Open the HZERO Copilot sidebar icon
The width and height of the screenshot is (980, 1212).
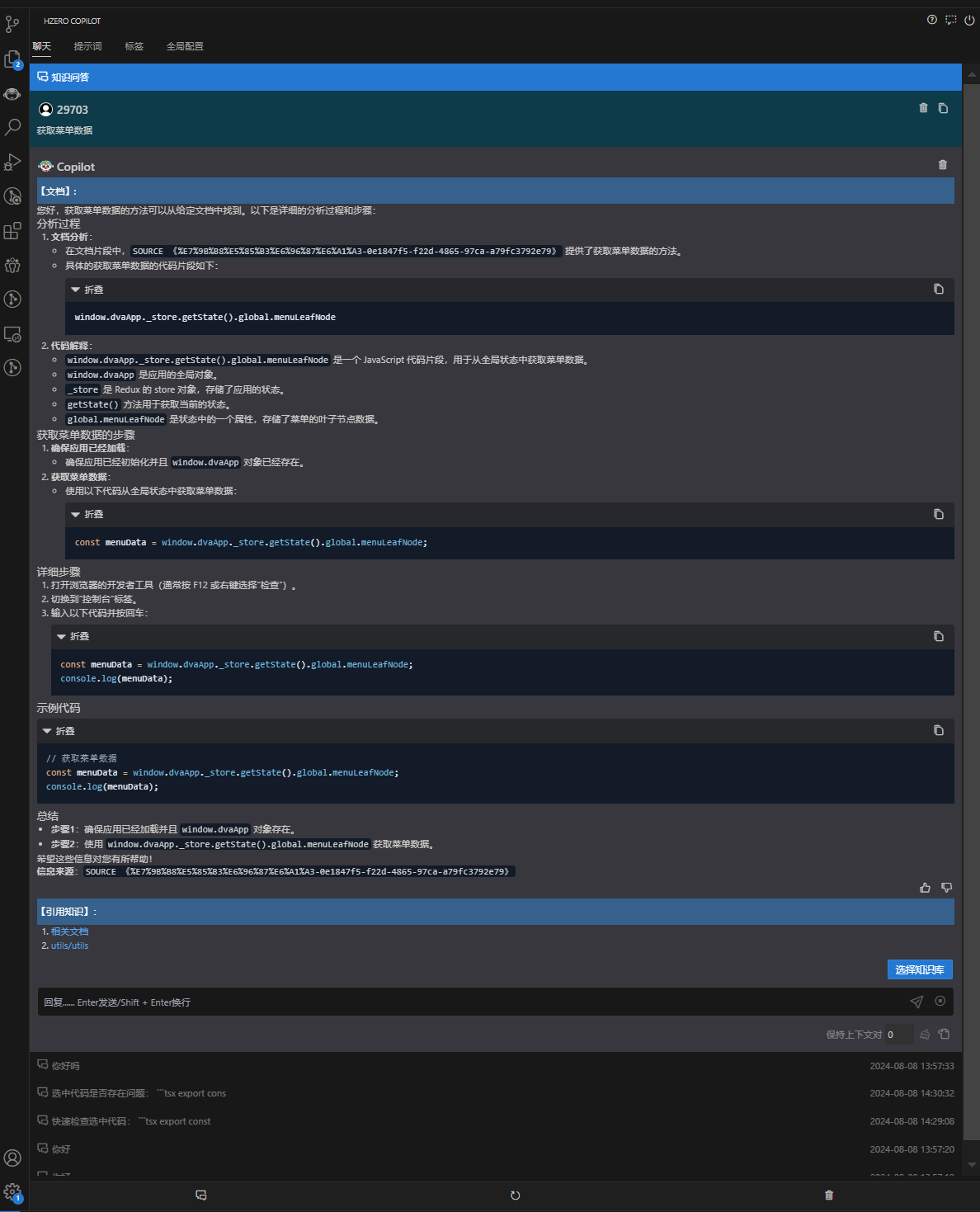point(12,93)
